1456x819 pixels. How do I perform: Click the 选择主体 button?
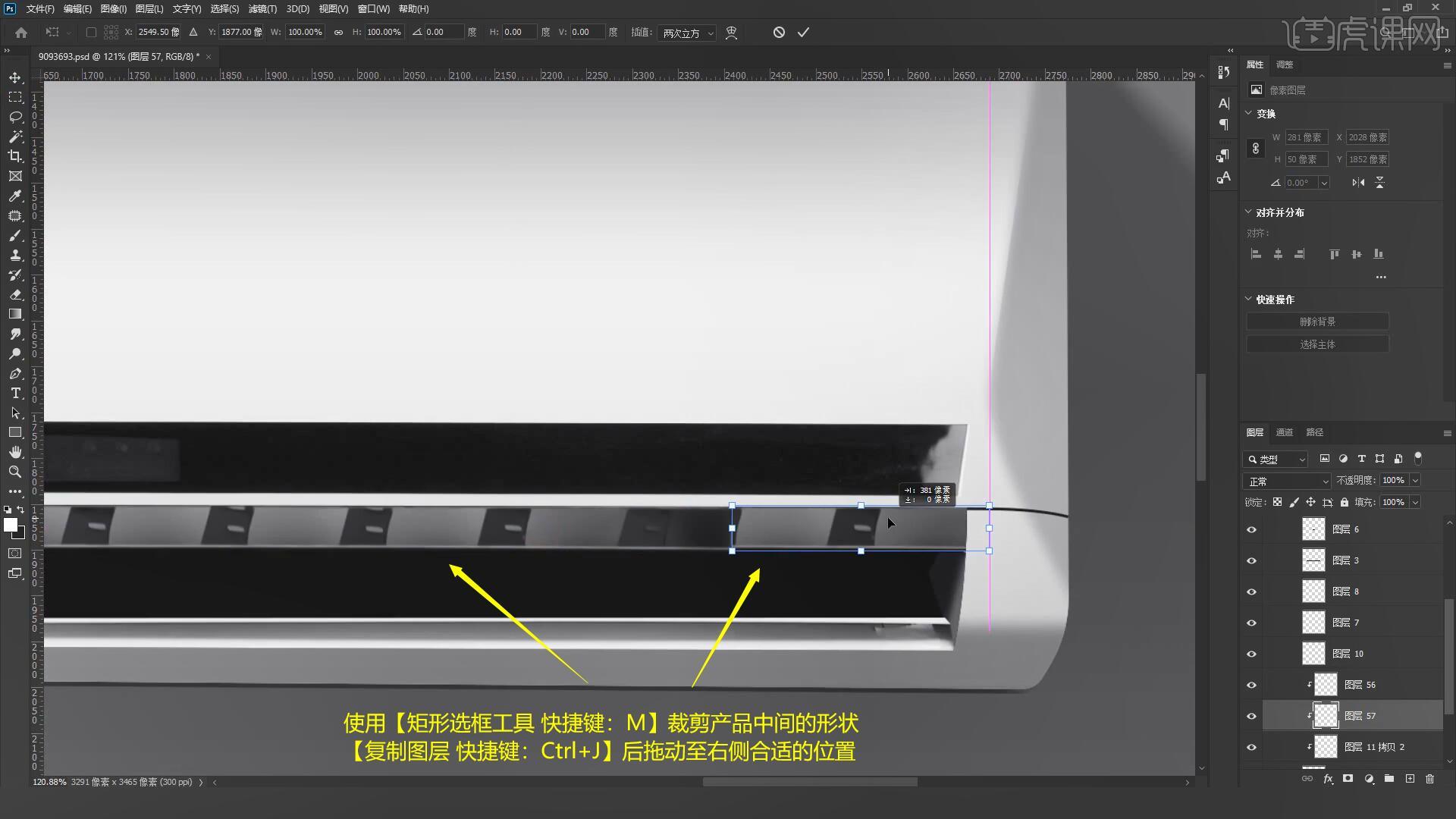tap(1317, 344)
